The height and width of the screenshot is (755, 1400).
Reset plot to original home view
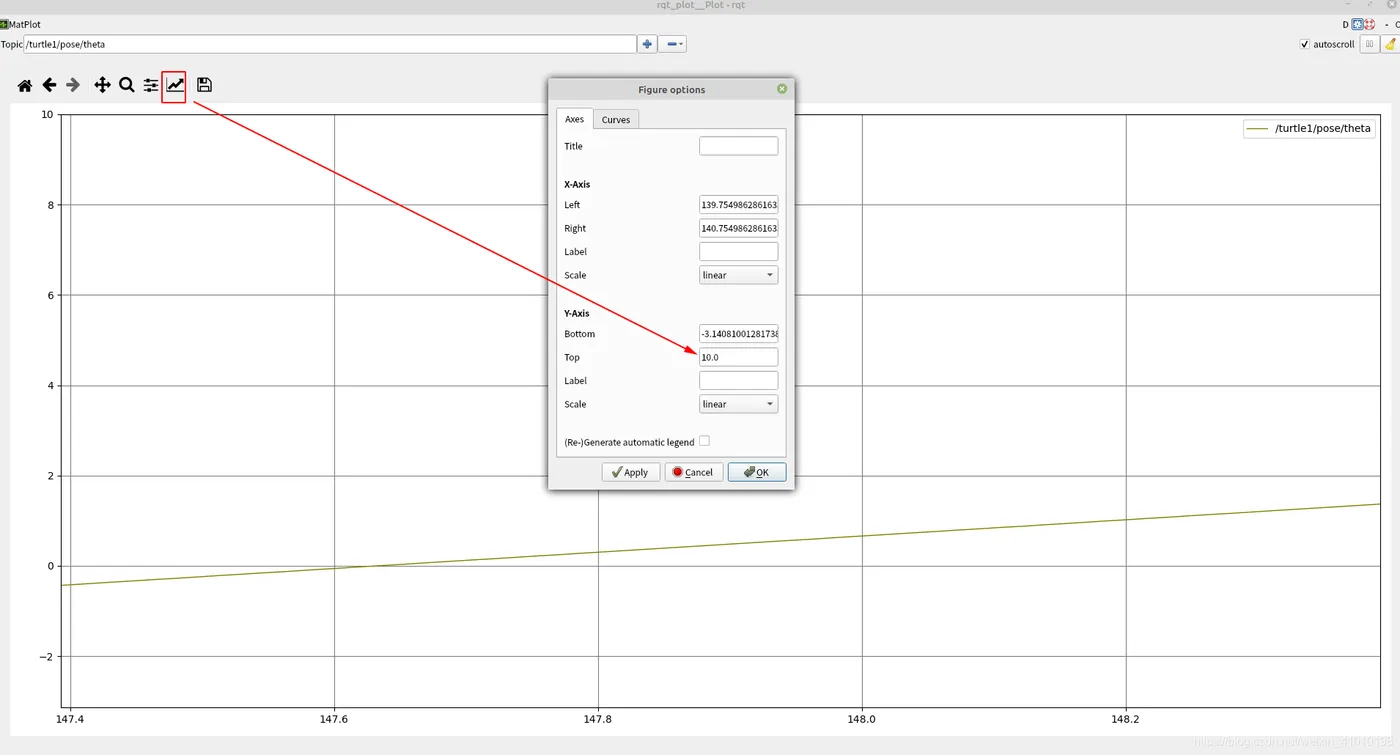(25, 86)
